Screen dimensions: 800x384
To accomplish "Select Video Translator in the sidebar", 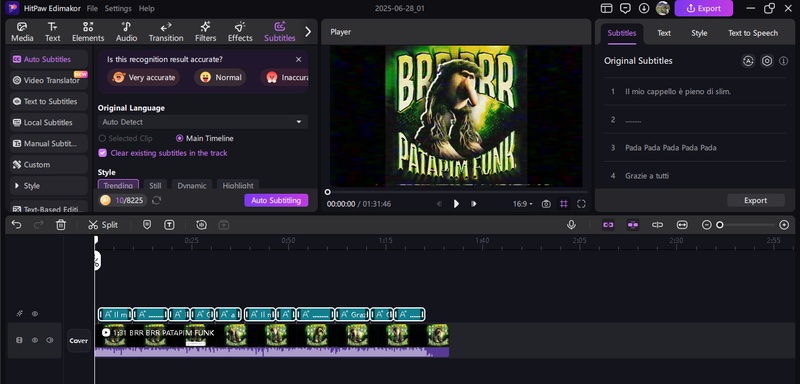I will tap(48, 80).
